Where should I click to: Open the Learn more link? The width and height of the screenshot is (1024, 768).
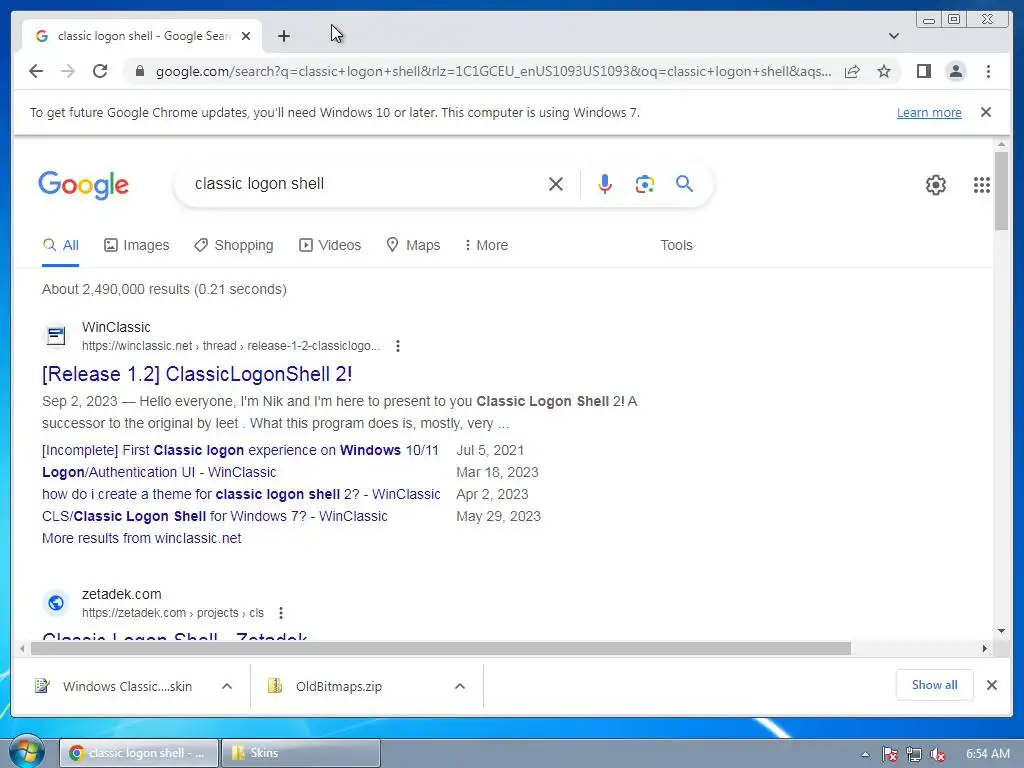[929, 112]
